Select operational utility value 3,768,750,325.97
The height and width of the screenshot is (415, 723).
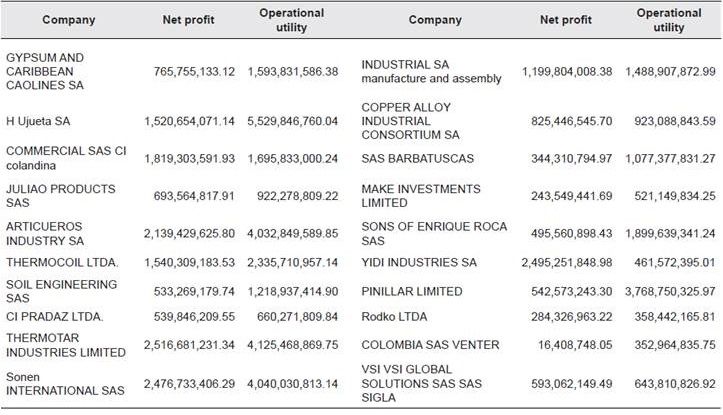pyautogui.click(x=664, y=291)
